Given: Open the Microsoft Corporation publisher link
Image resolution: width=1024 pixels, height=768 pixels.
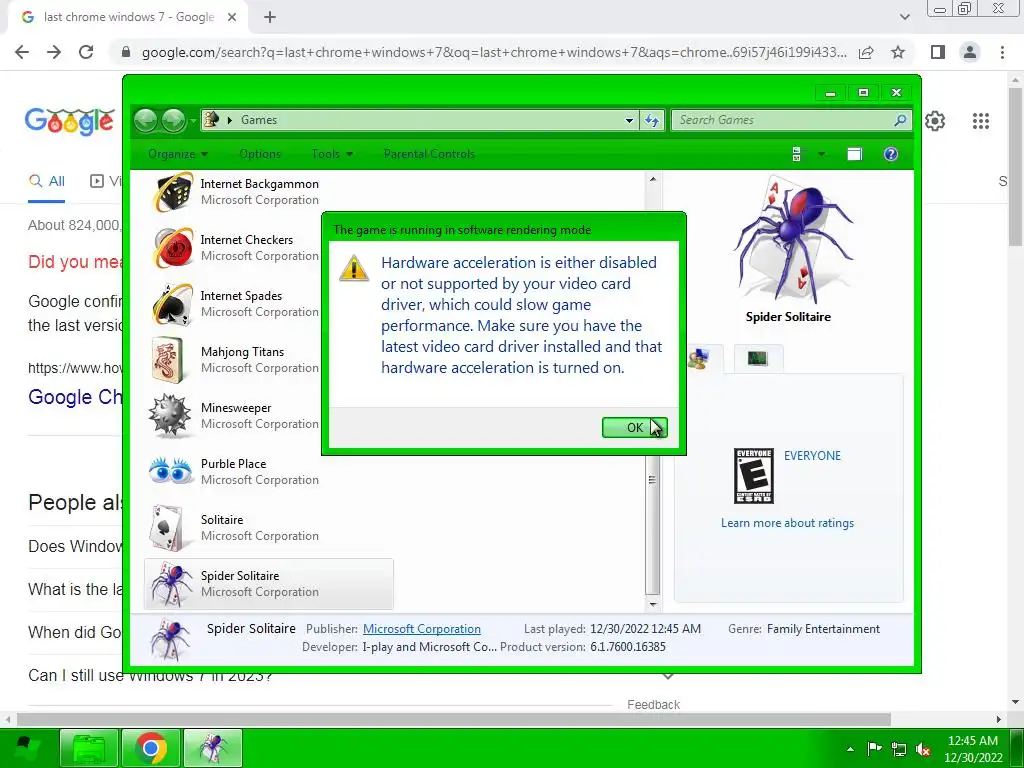Looking at the screenshot, I should point(422,629).
